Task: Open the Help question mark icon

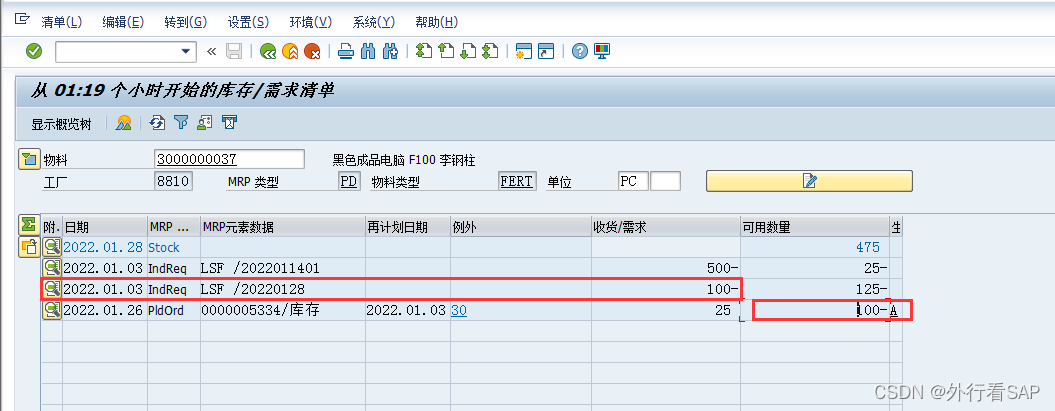Action: click(x=579, y=51)
